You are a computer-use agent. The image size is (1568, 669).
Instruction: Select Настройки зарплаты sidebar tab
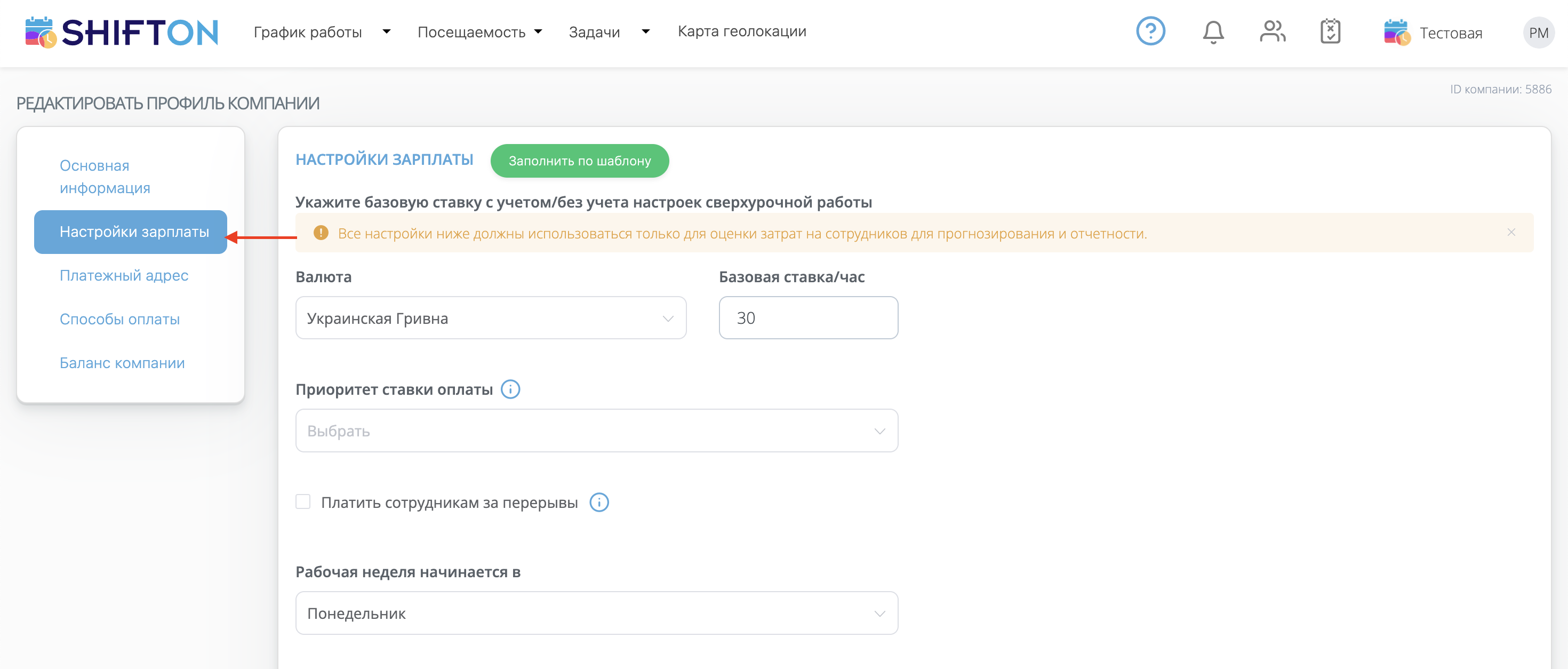(130, 232)
